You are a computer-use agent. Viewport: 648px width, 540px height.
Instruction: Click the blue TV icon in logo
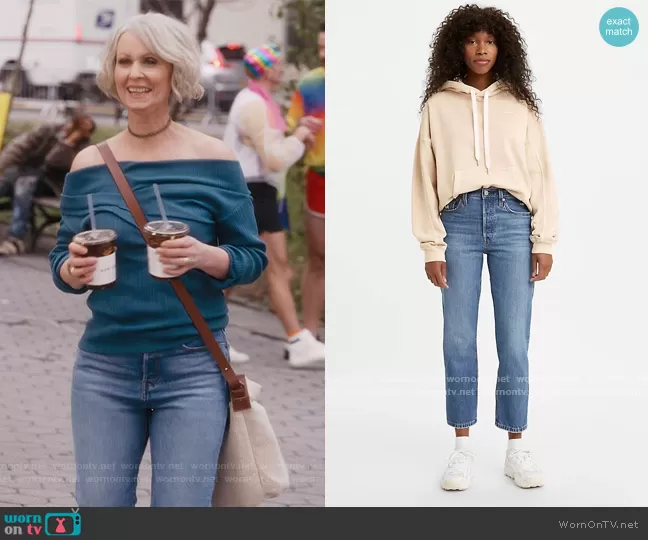click(x=63, y=522)
